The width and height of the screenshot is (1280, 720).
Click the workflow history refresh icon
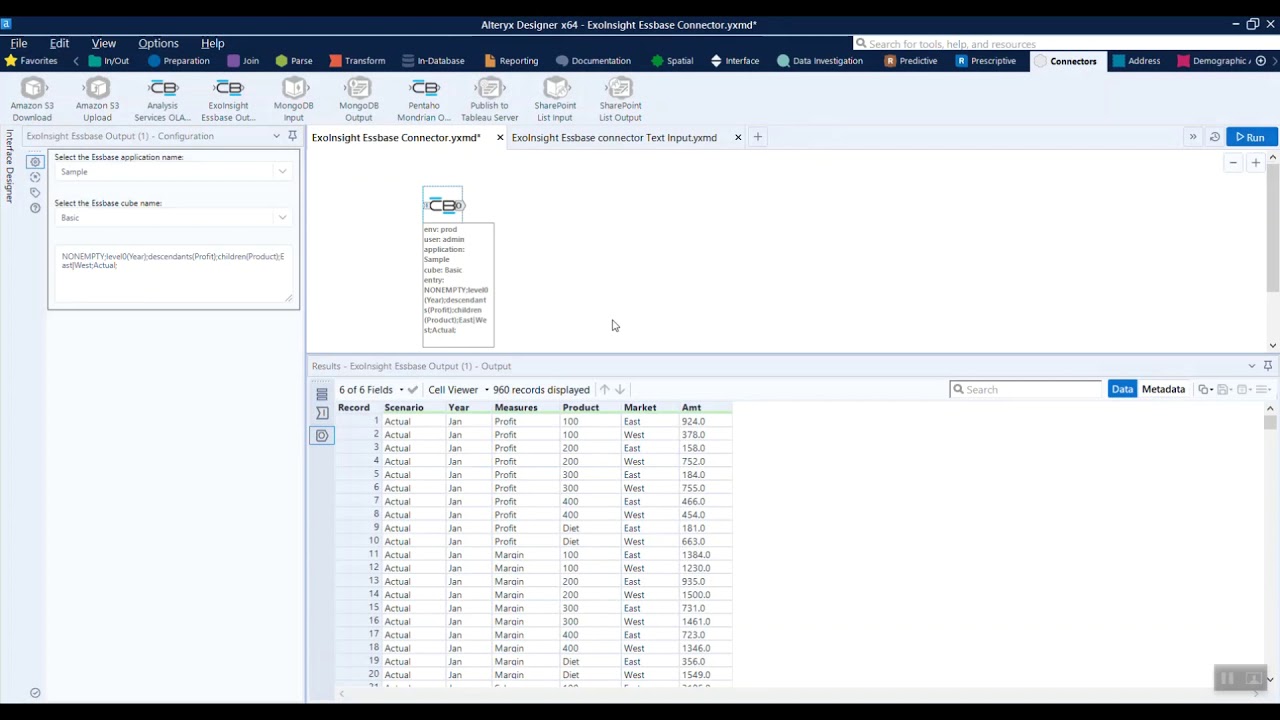pos(1214,137)
